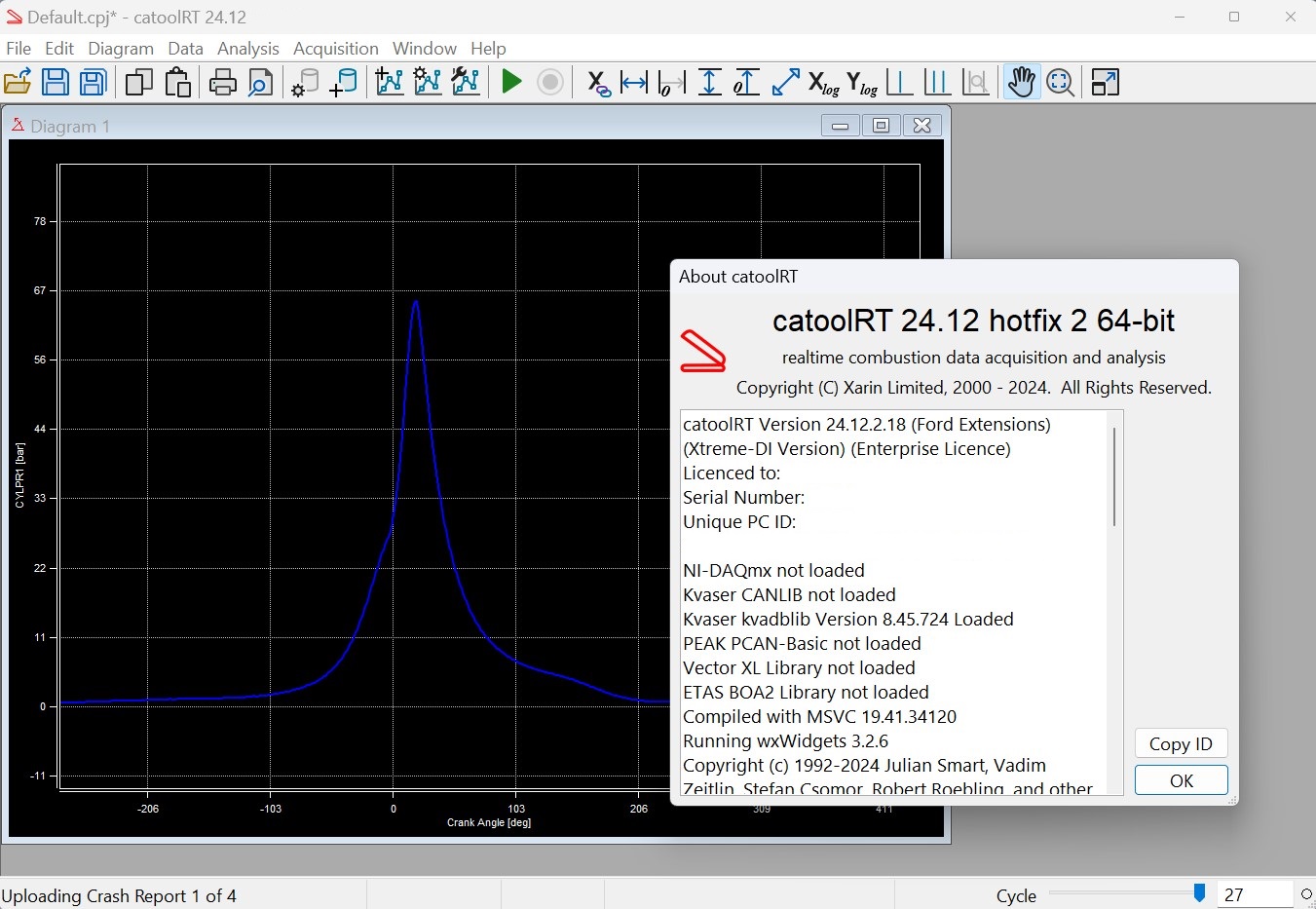Viewport: 1316px width, 909px height.
Task: Click the Cycle slider handle
Action: click(x=1199, y=893)
